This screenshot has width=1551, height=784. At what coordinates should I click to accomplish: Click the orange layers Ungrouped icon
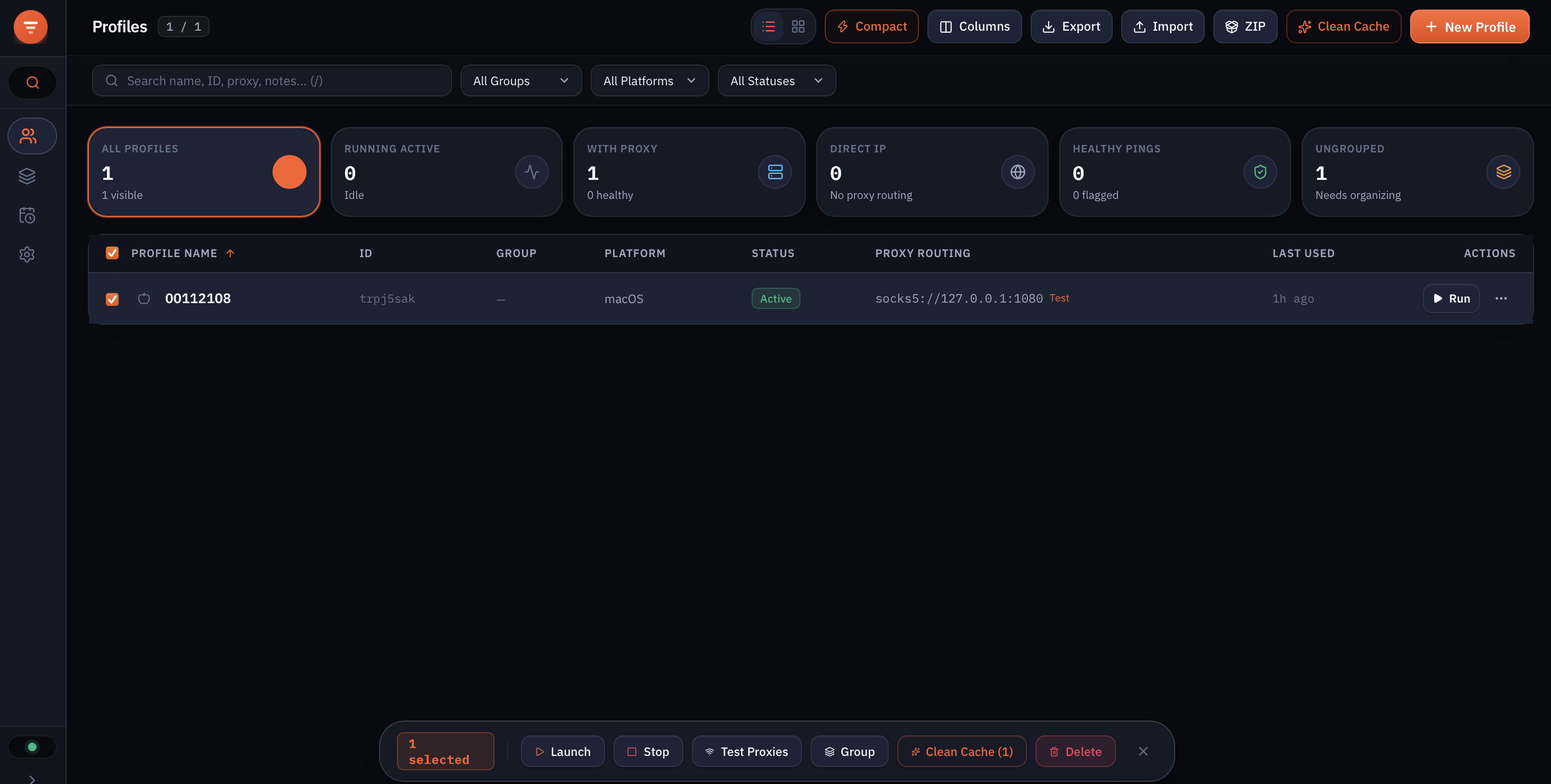[x=1503, y=172]
